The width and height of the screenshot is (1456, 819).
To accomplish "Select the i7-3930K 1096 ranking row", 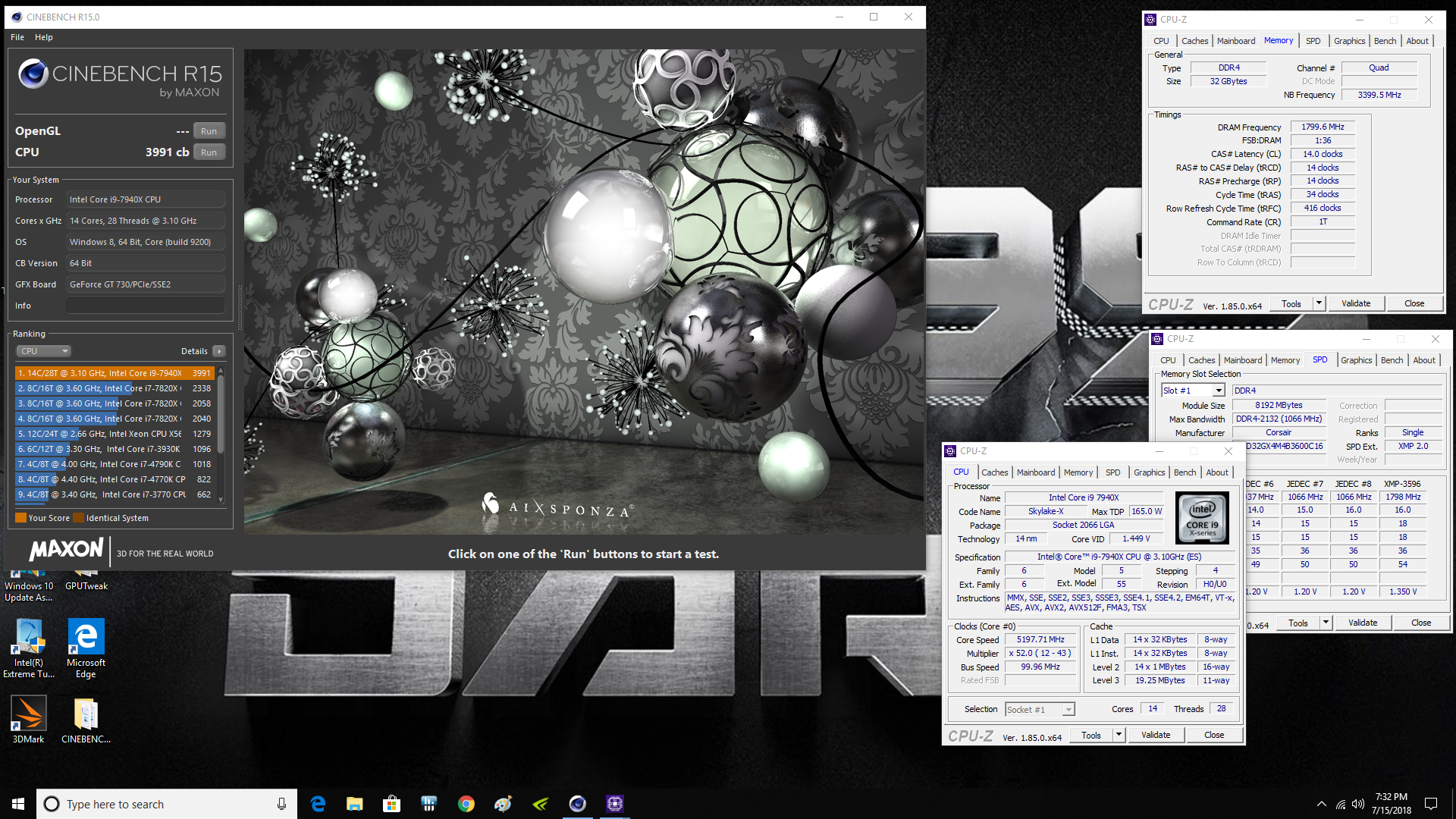I will [115, 449].
